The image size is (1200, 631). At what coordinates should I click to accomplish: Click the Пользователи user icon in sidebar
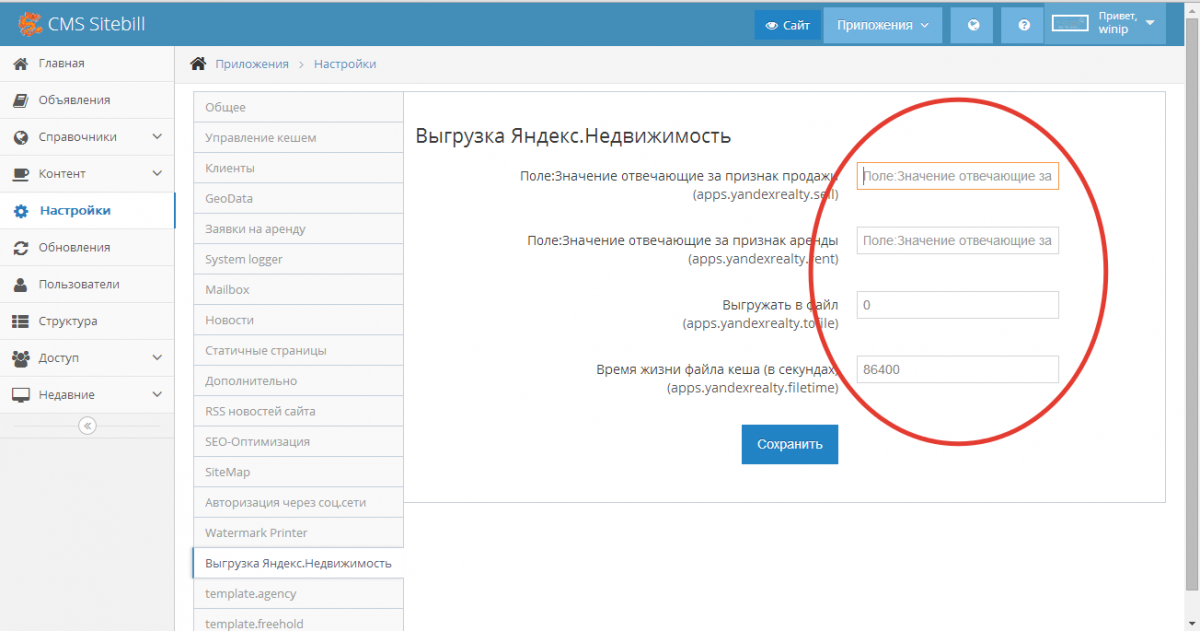click(x=20, y=285)
